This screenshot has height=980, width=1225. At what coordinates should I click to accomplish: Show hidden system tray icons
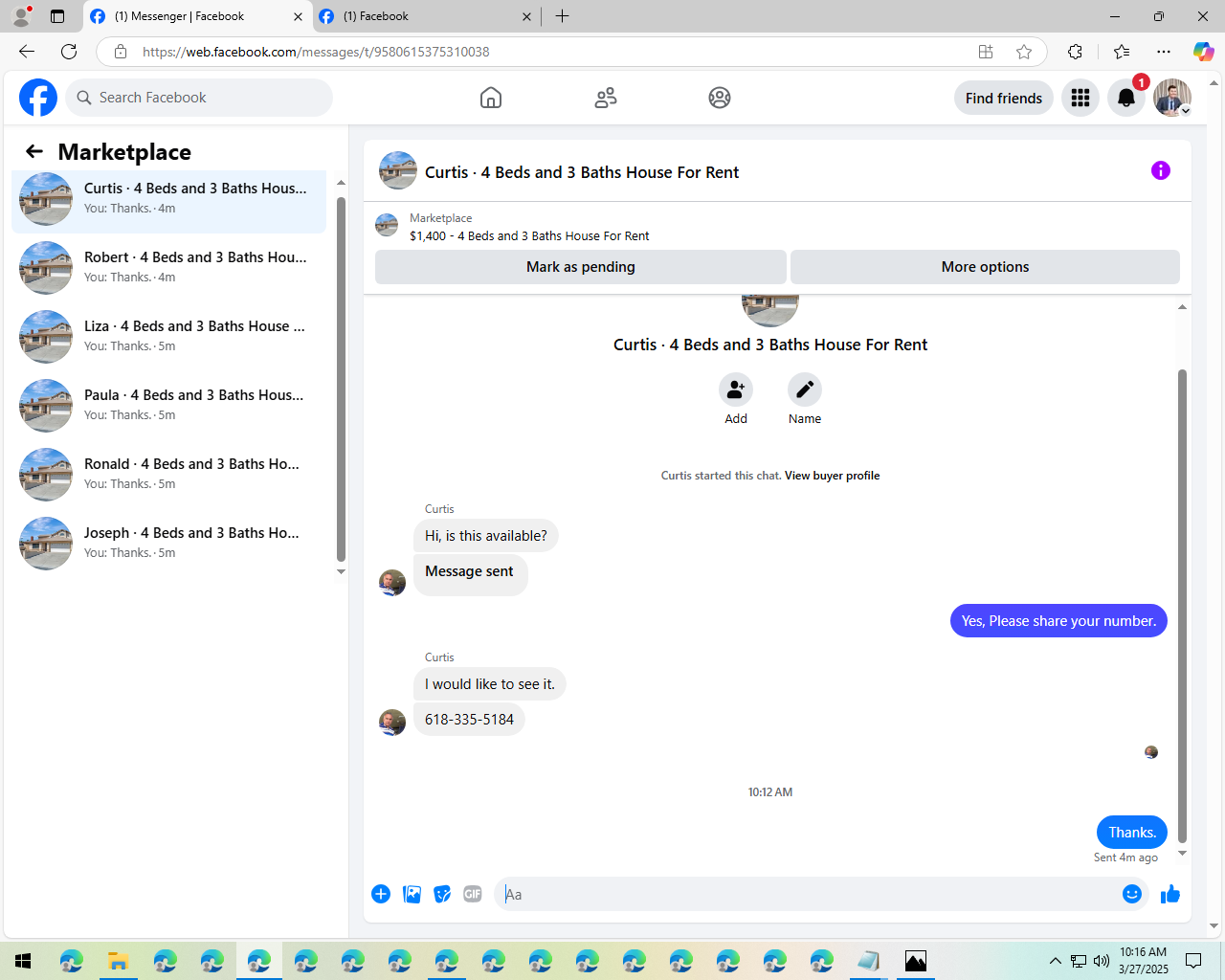tap(1055, 961)
